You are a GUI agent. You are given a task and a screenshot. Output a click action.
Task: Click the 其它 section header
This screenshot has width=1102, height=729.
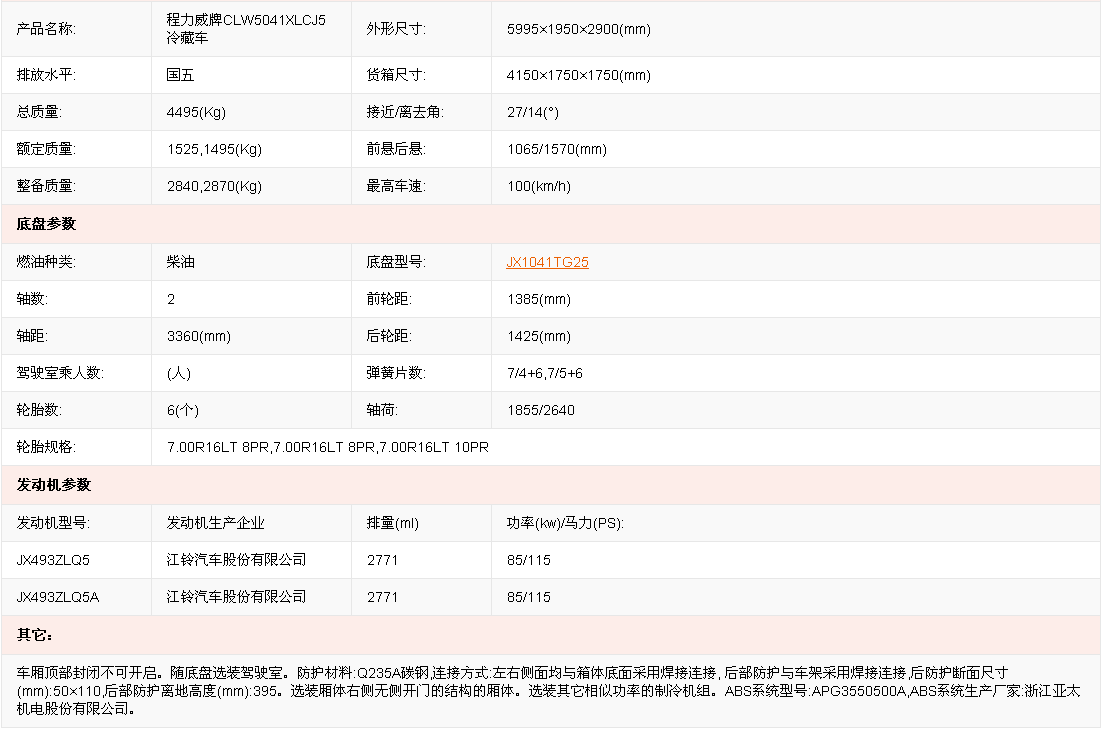(34, 636)
